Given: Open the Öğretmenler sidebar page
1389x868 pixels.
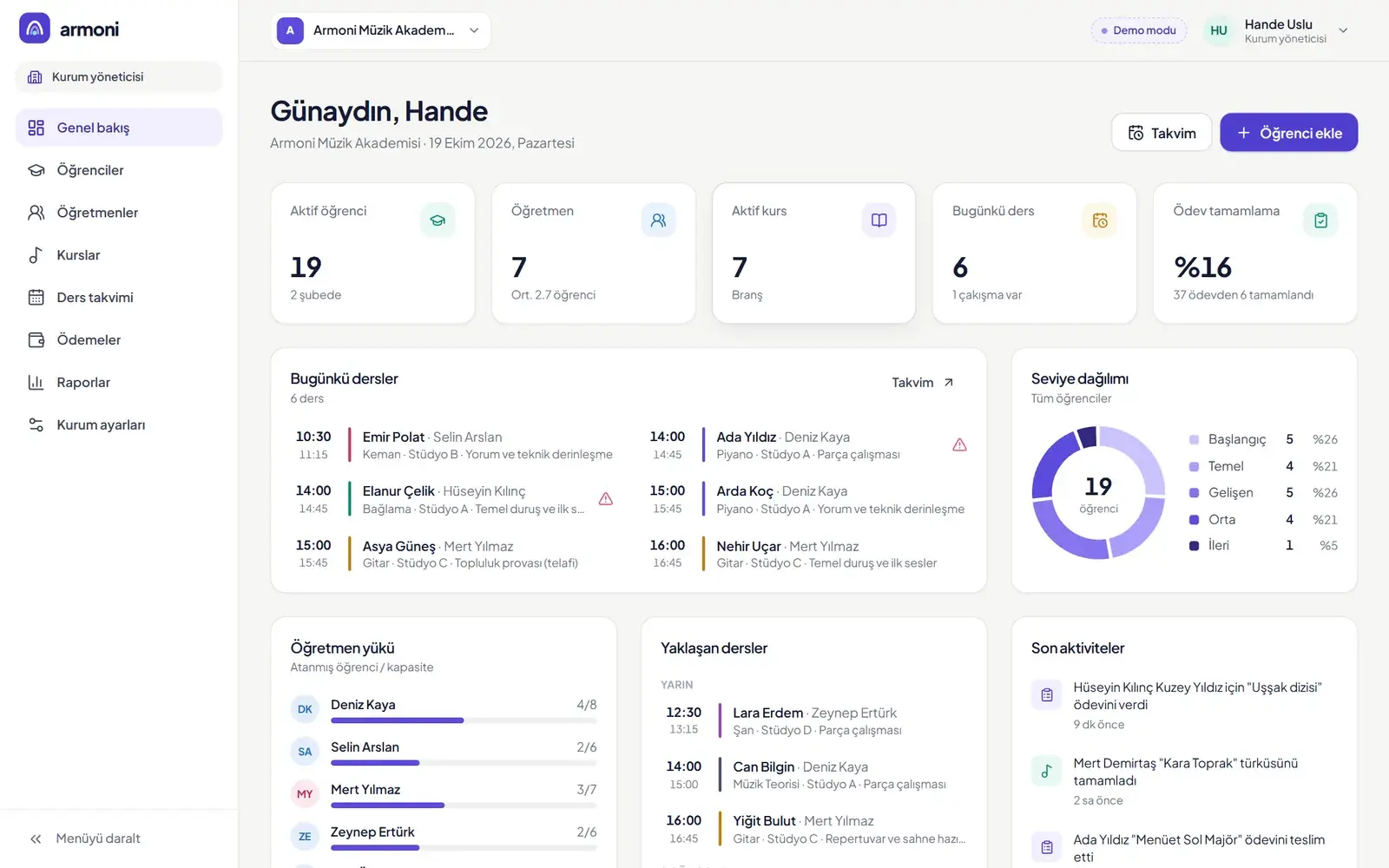Looking at the screenshot, I should point(119,213).
